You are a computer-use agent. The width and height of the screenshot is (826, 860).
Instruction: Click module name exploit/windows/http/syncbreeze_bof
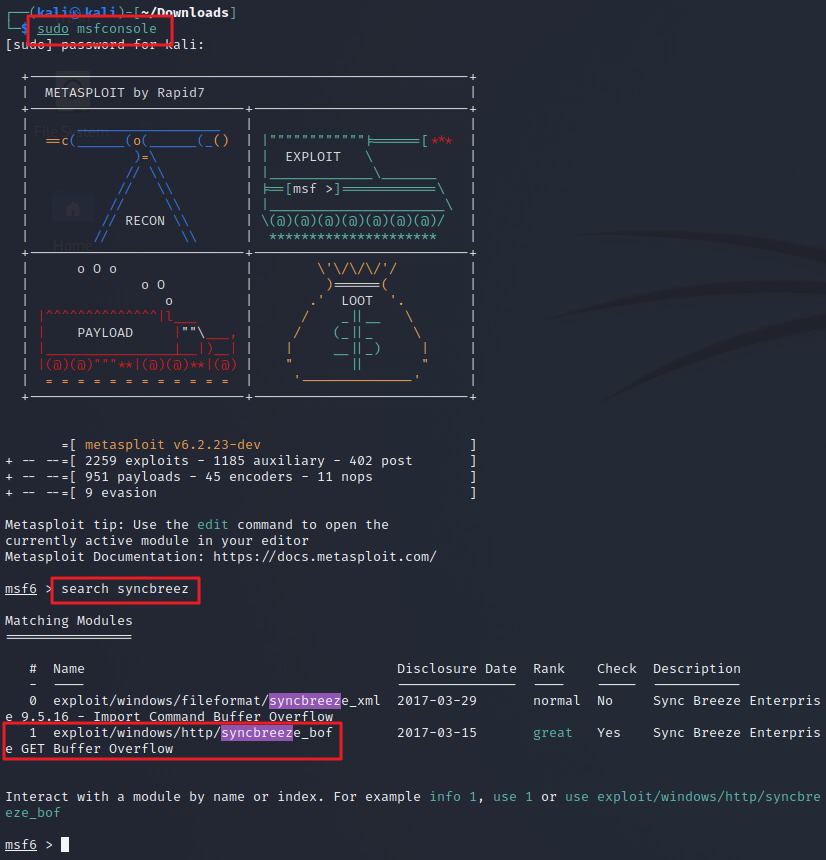(193, 733)
